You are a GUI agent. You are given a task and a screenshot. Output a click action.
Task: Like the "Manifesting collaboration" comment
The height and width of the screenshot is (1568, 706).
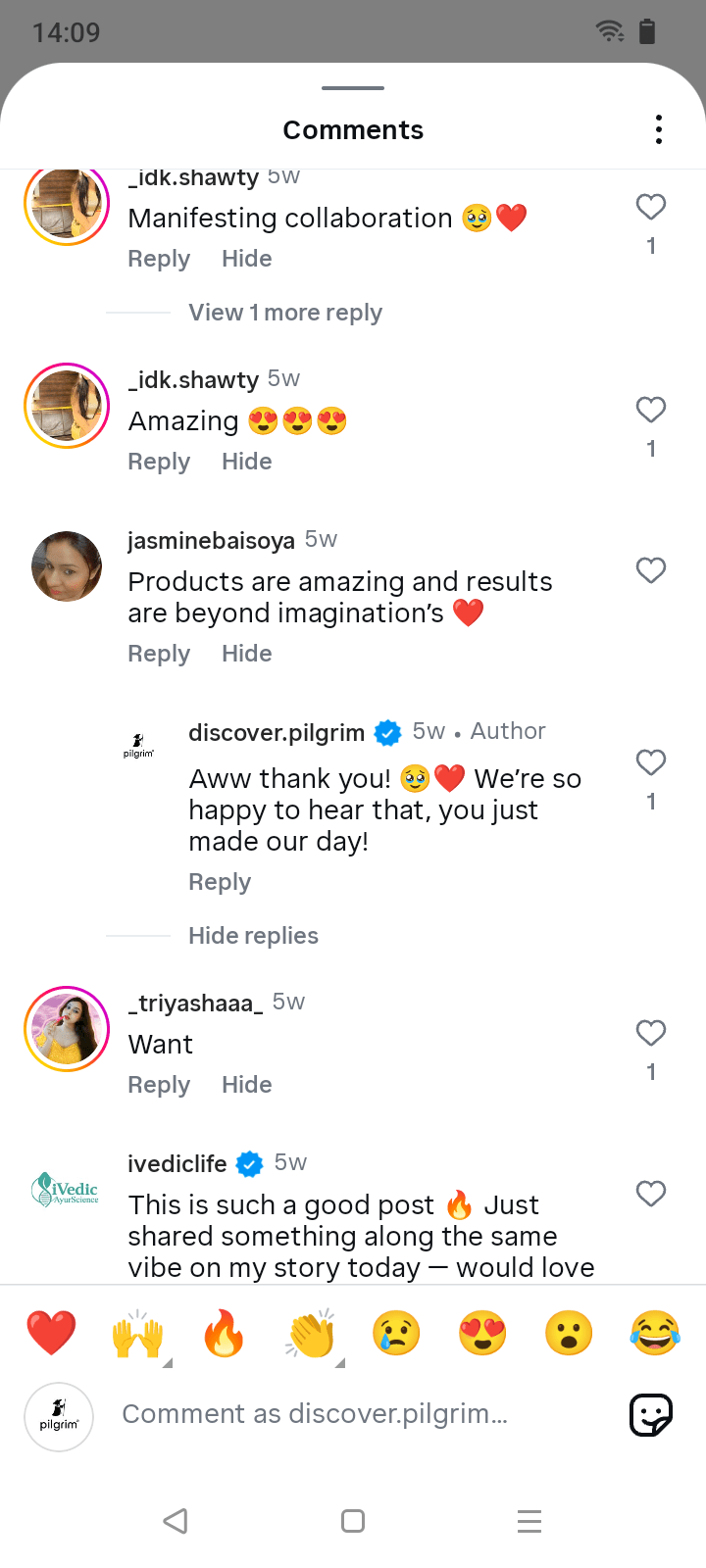[x=651, y=207]
